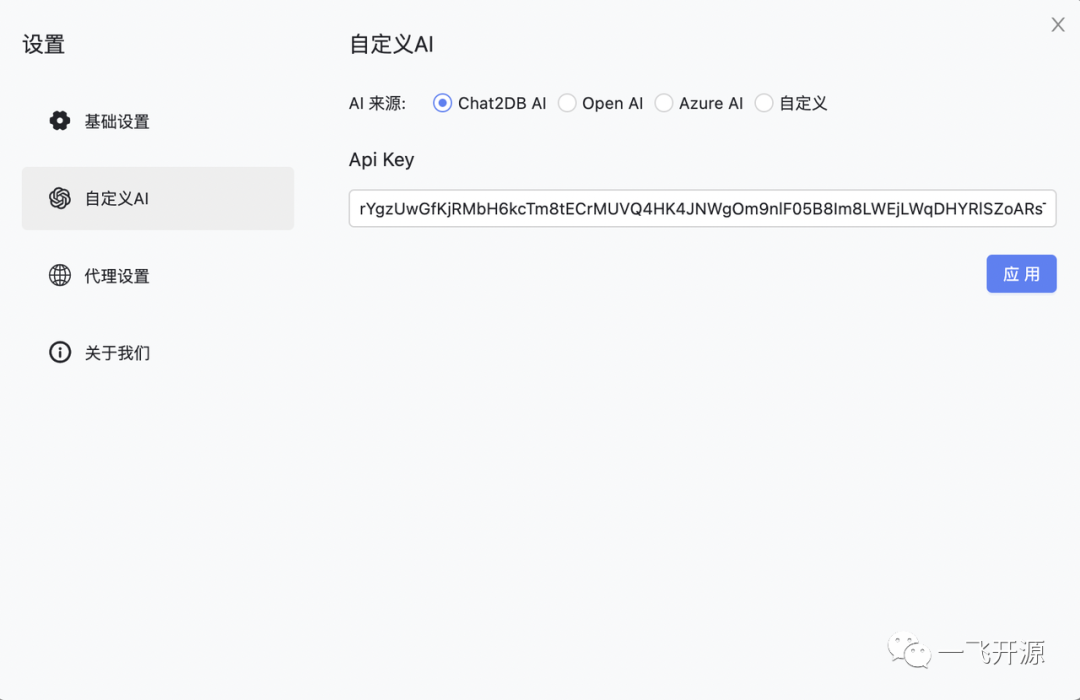Select the Chat2DB AI radio option

click(x=442, y=103)
